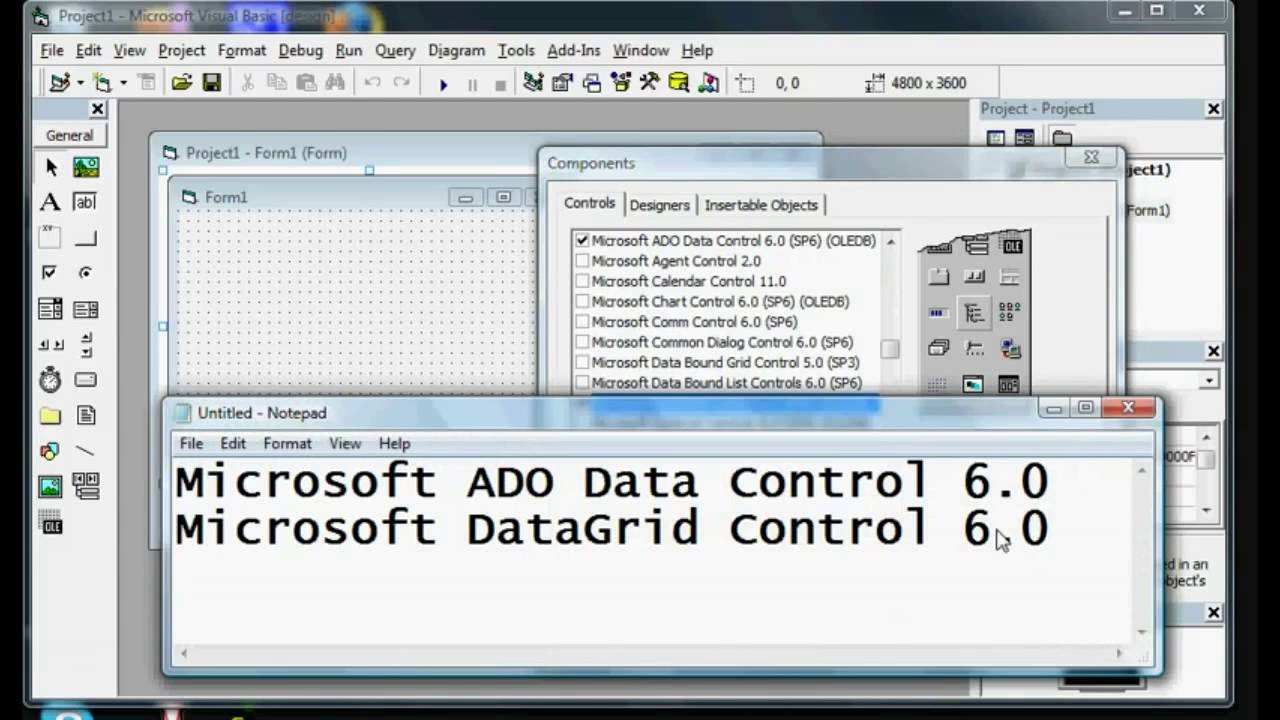Click the General toolbox tab button

[x=69, y=135]
